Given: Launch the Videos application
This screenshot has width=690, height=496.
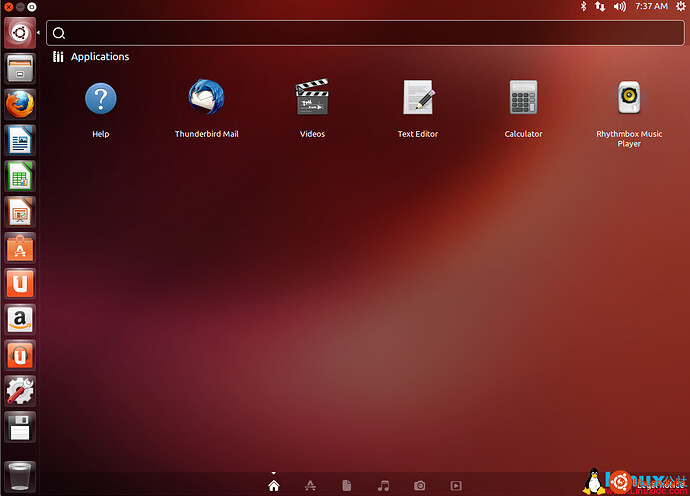Looking at the screenshot, I should (312, 99).
